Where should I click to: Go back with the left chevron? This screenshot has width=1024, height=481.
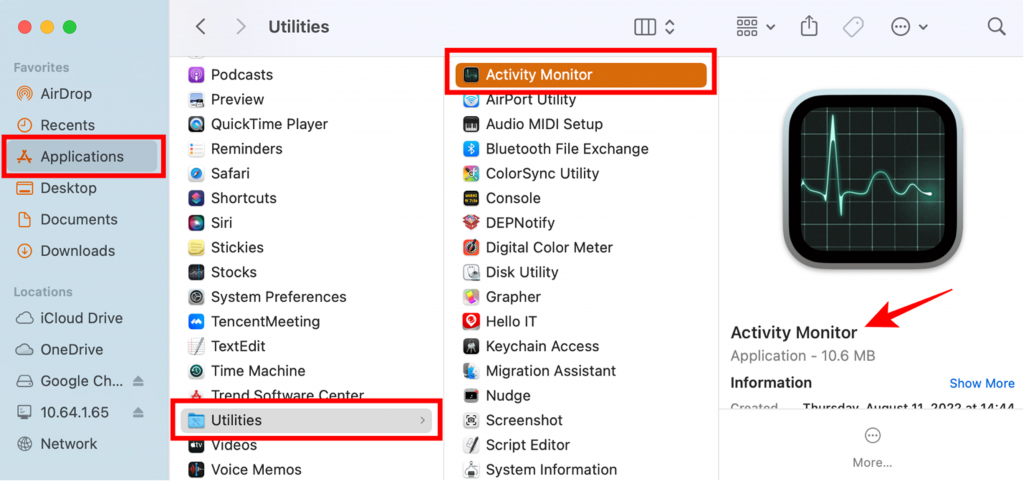coord(201,27)
